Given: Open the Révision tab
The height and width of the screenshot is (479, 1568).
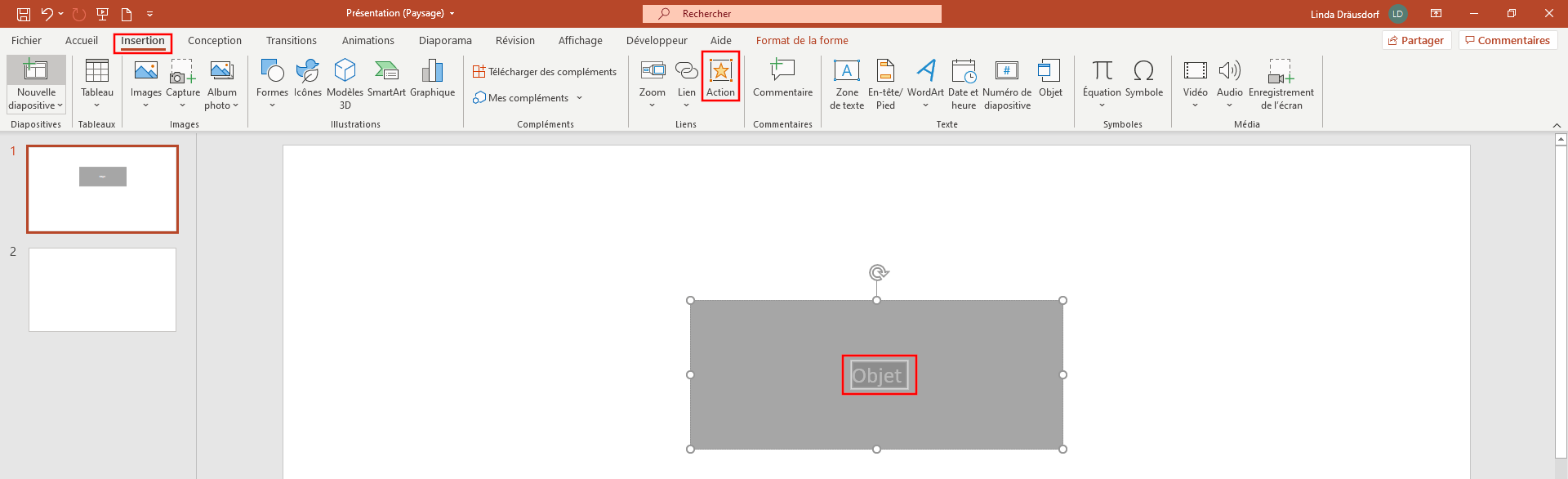Looking at the screenshot, I should click(515, 41).
